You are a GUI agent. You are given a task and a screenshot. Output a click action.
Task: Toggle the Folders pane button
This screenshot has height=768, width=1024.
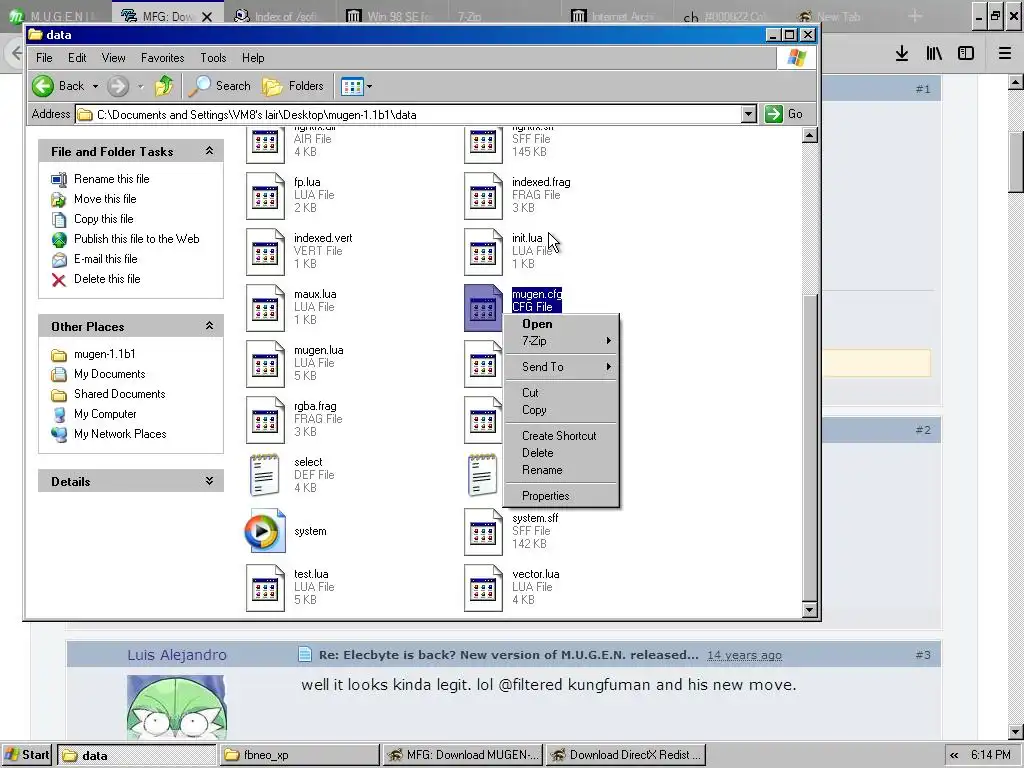[x=293, y=86]
